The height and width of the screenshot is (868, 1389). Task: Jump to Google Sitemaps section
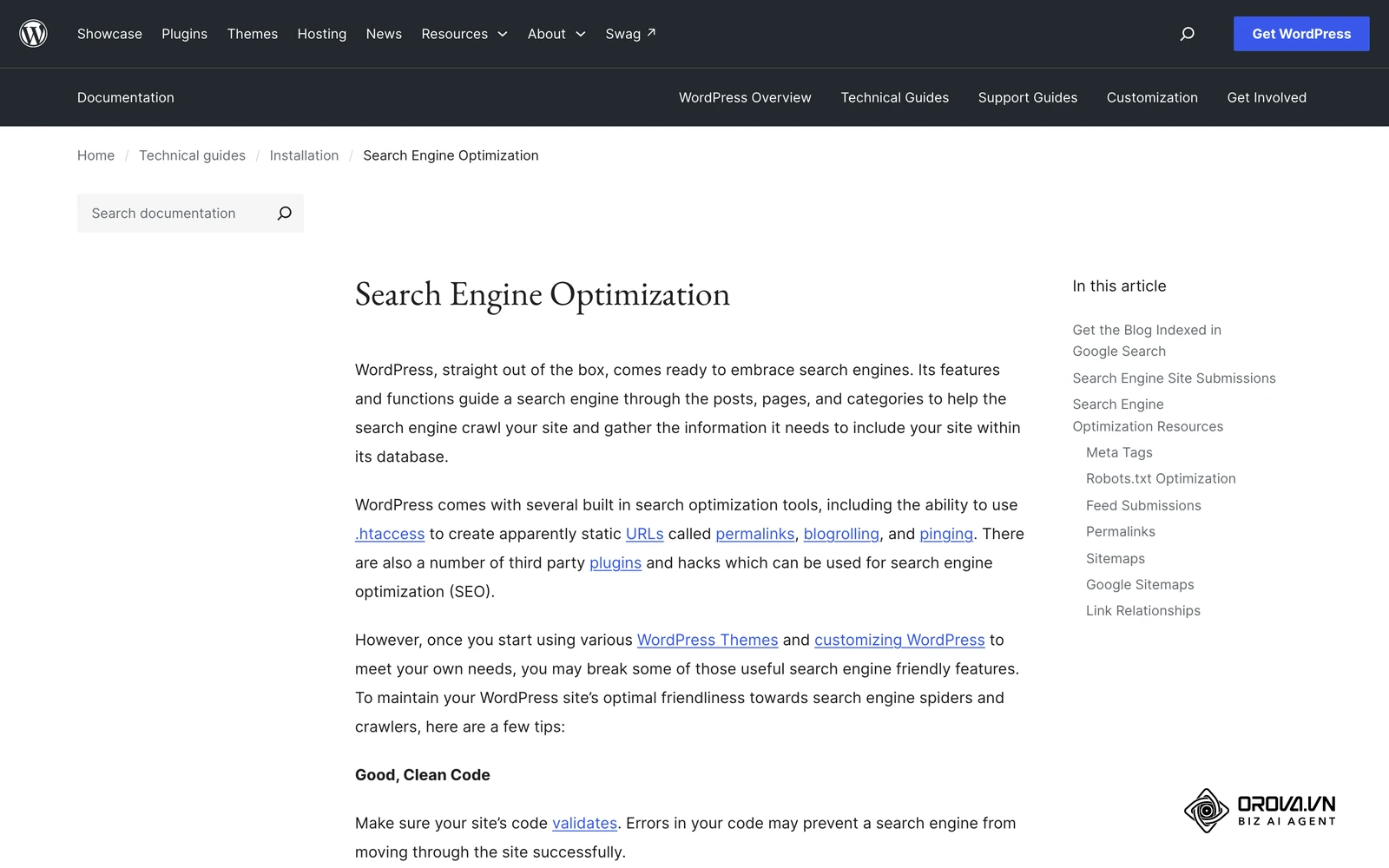1140,584
